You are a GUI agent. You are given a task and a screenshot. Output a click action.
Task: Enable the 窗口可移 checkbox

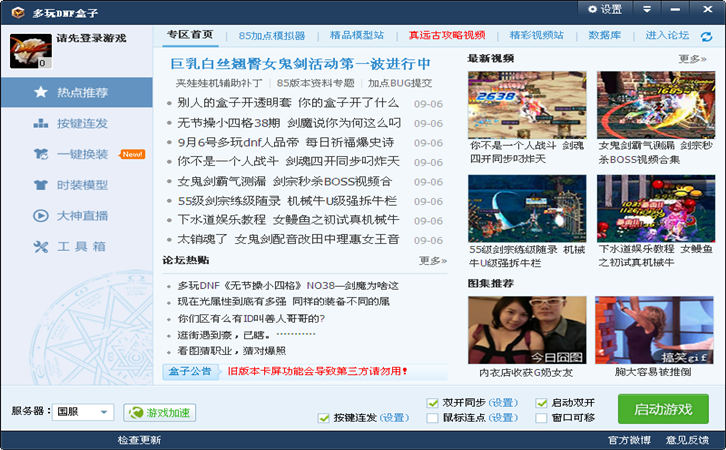(541, 418)
